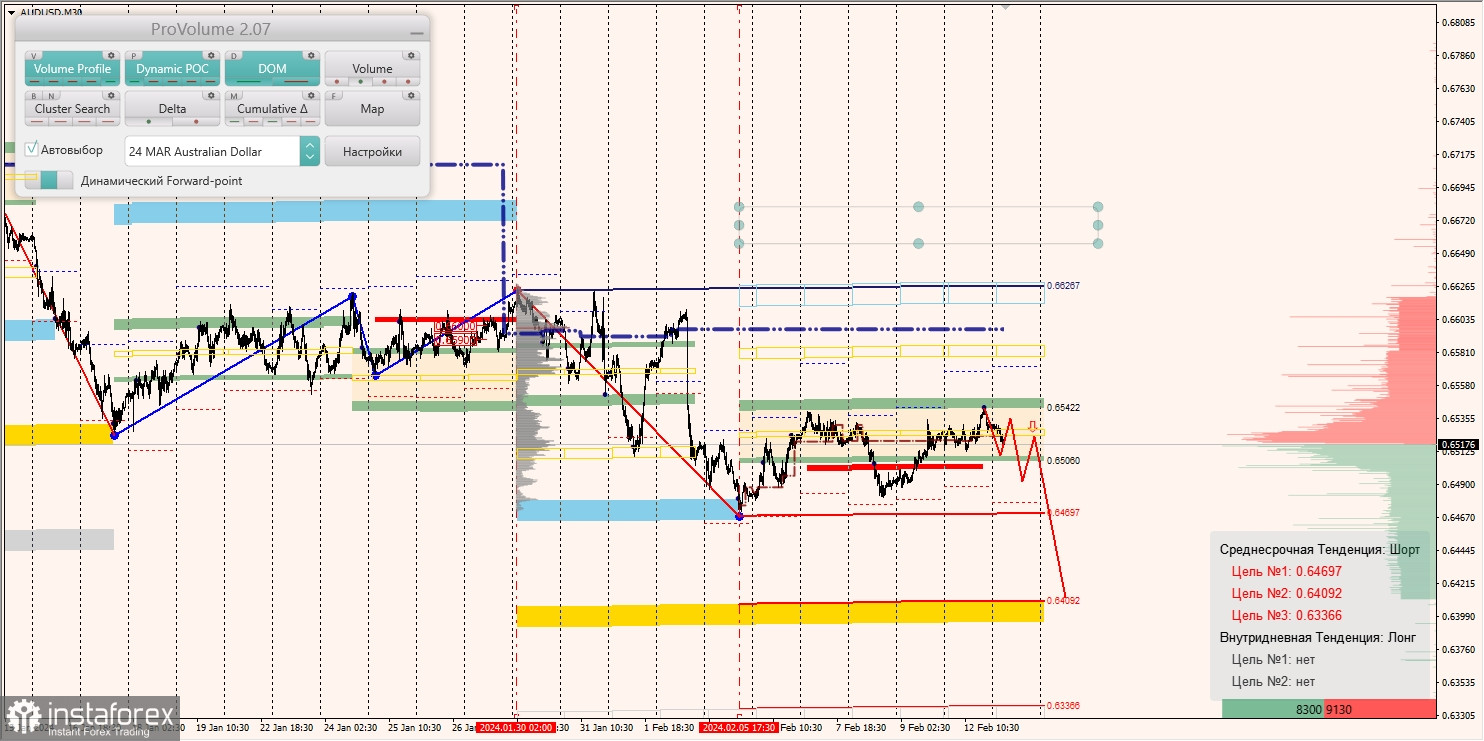Toggle Volume indicator button
The width and height of the screenshot is (1484, 741).
tap(372, 69)
